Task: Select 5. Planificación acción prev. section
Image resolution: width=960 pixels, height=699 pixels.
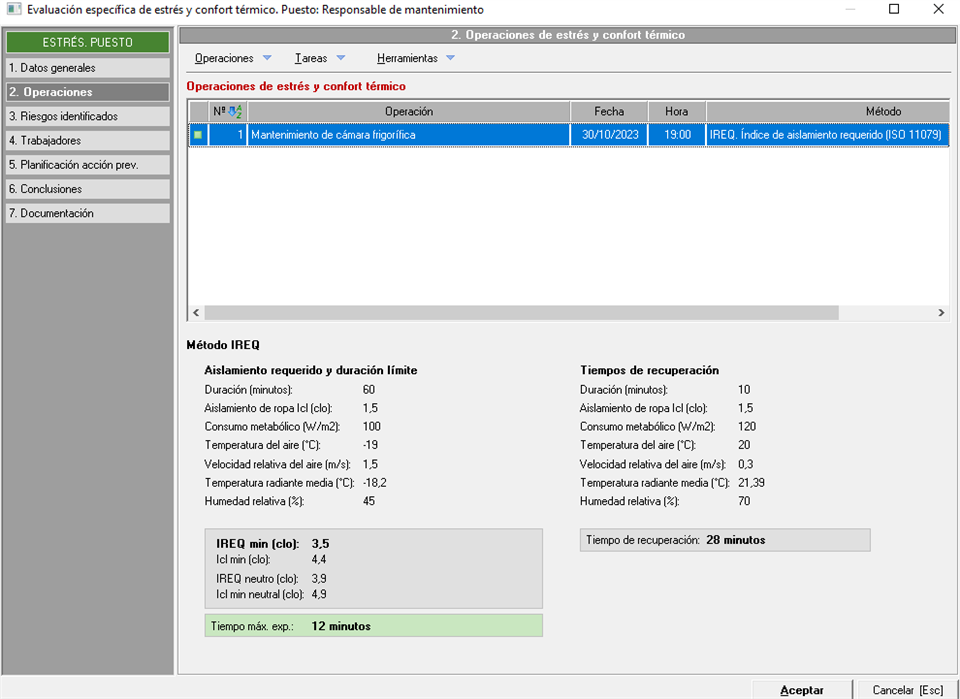Action: [x=87, y=165]
